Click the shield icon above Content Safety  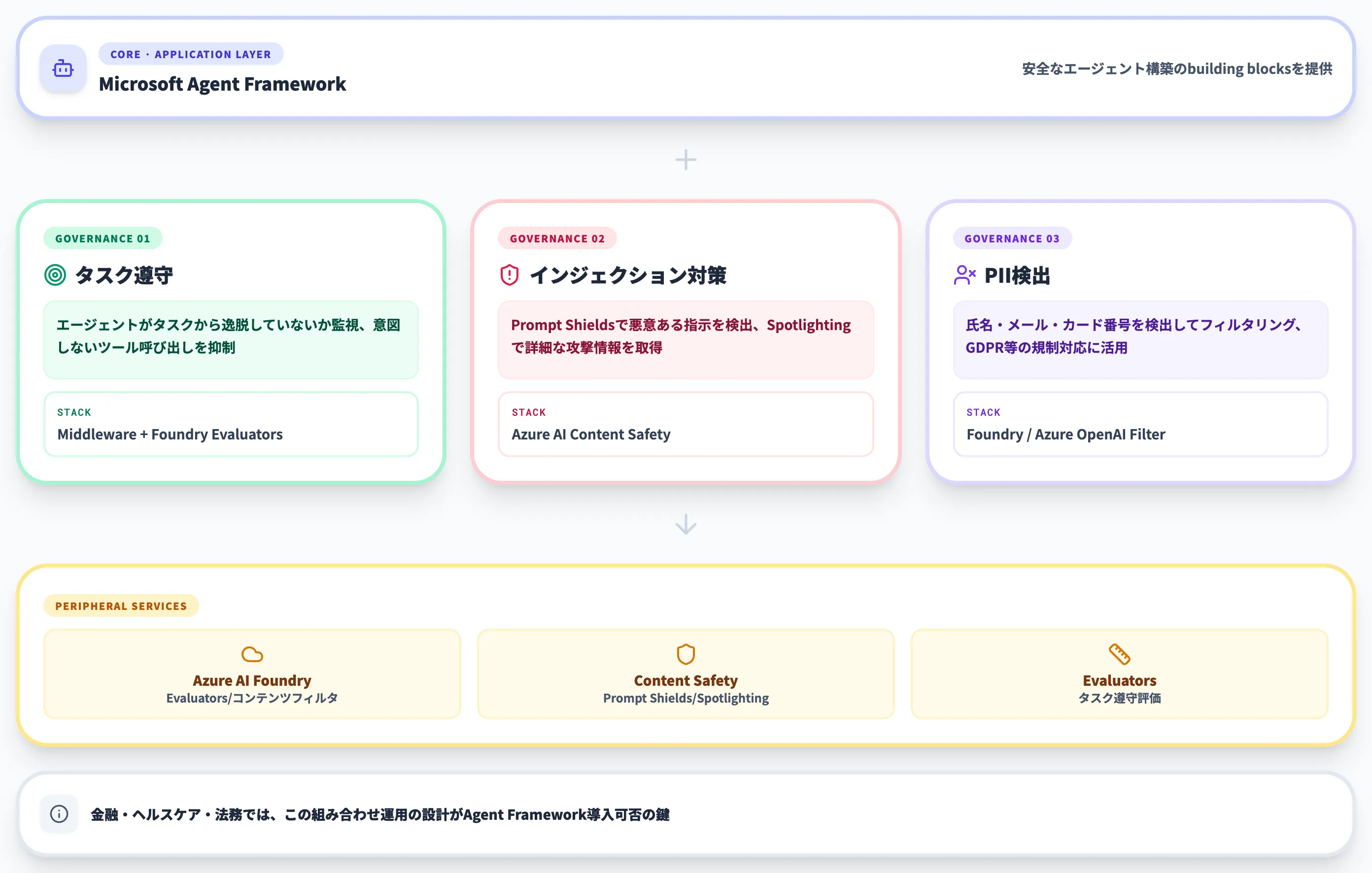tap(686, 654)
